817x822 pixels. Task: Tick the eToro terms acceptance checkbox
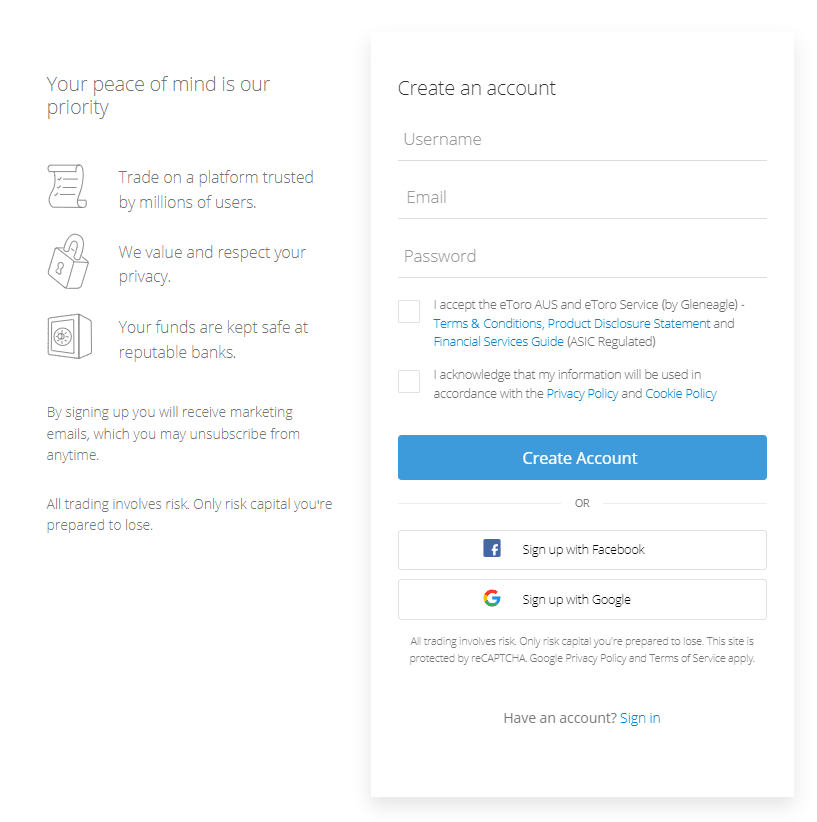[409, 311]
